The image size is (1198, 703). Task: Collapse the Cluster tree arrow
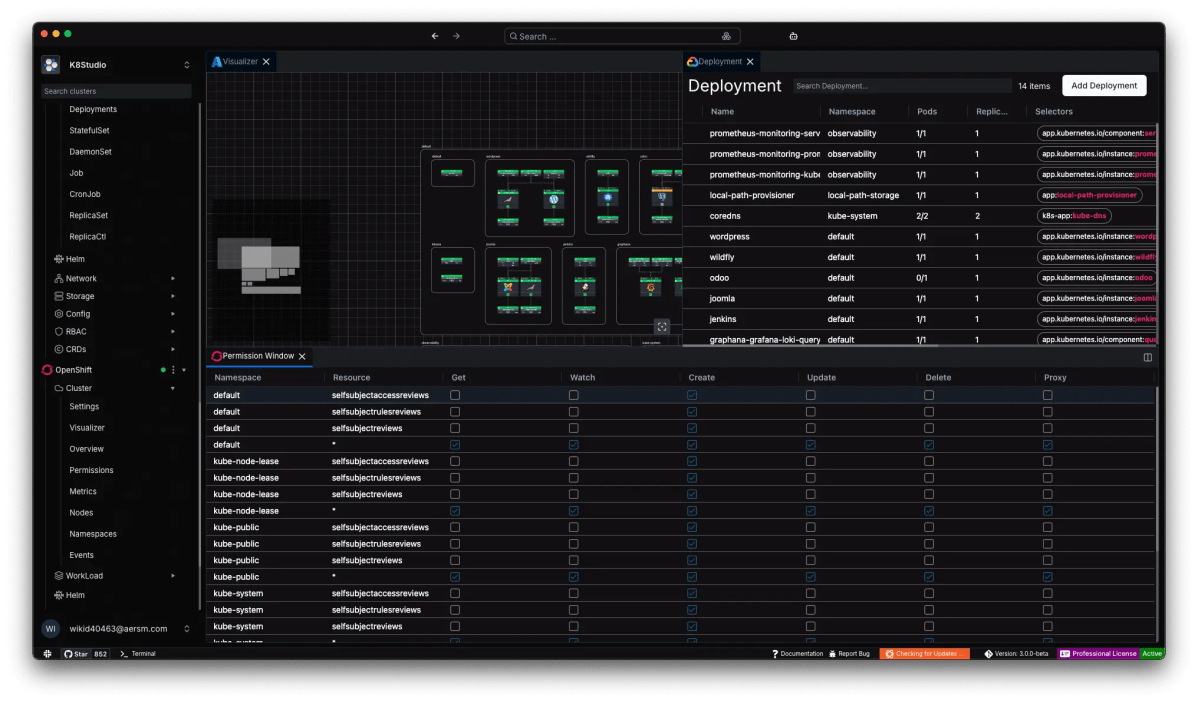tap(173, 389)
